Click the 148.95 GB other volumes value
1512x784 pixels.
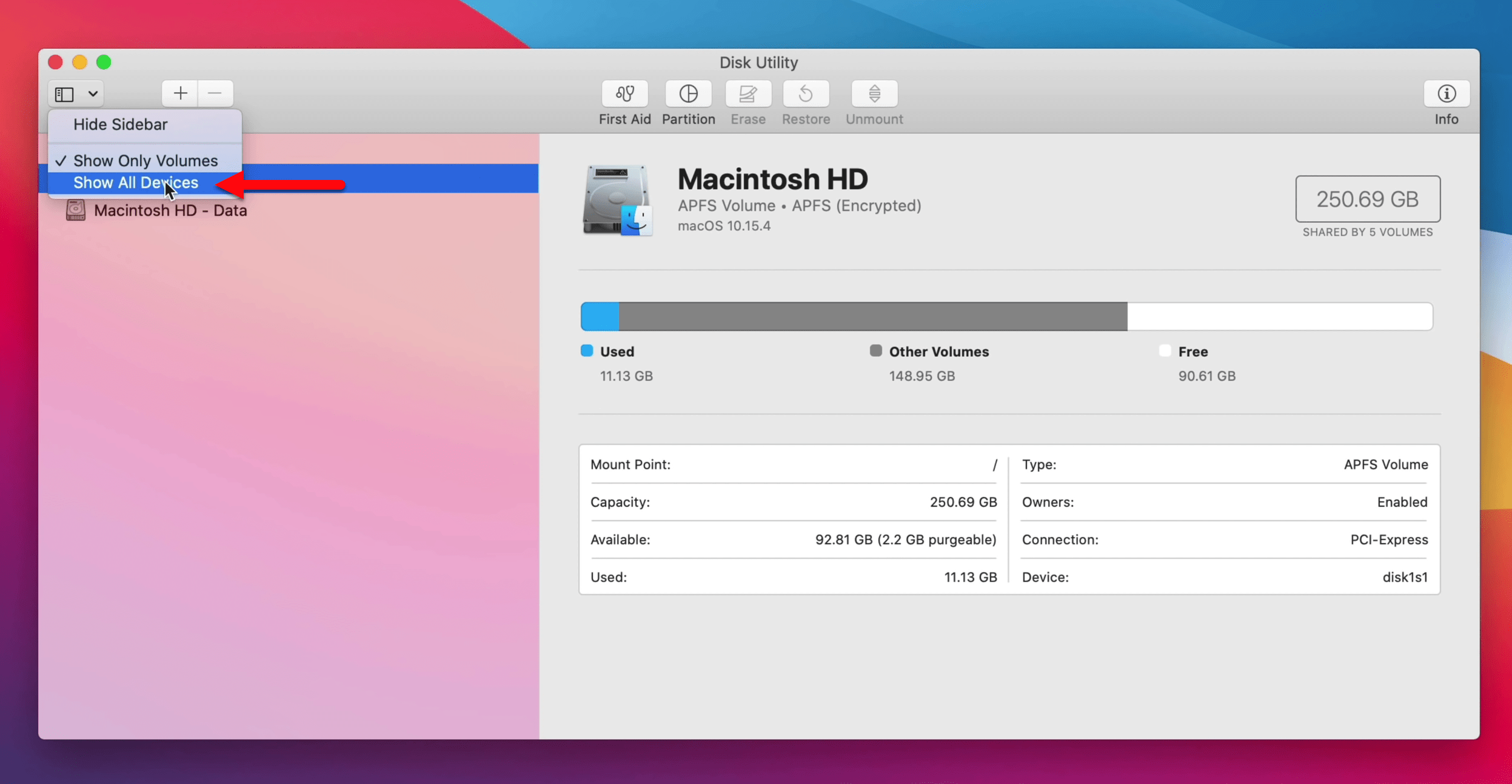[922, 376]
